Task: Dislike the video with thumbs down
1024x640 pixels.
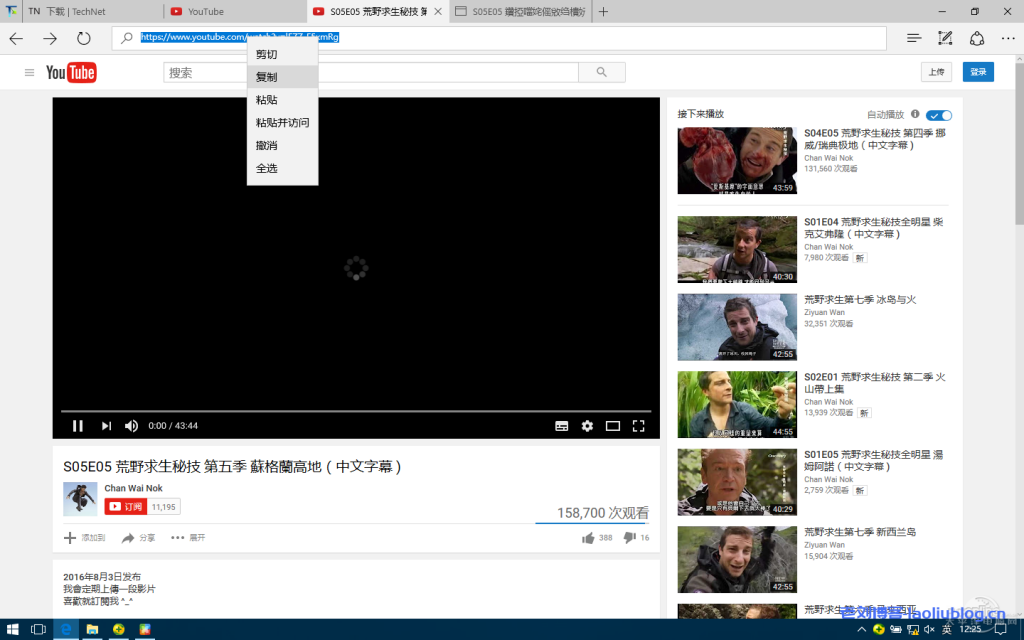Action: pyautogui.click(x=629, y=538)
